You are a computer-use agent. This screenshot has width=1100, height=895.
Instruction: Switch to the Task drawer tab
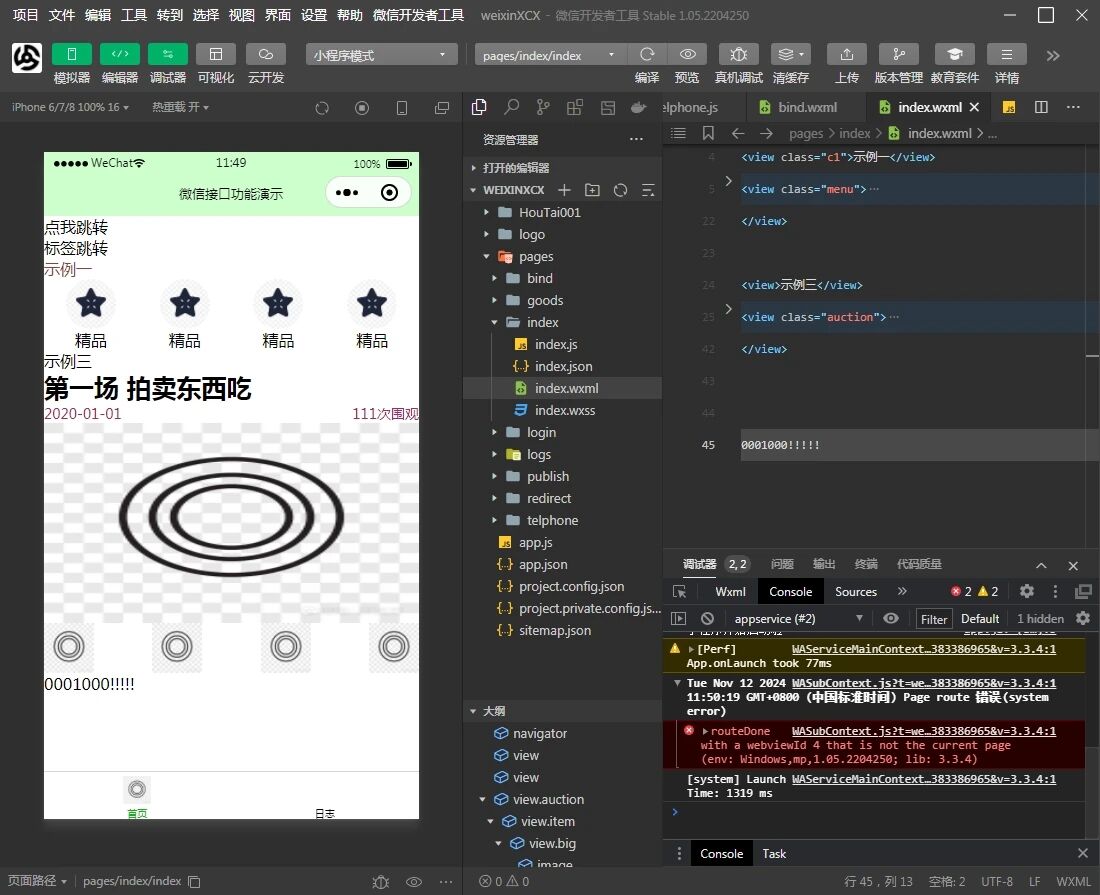(x=774, y=854)
